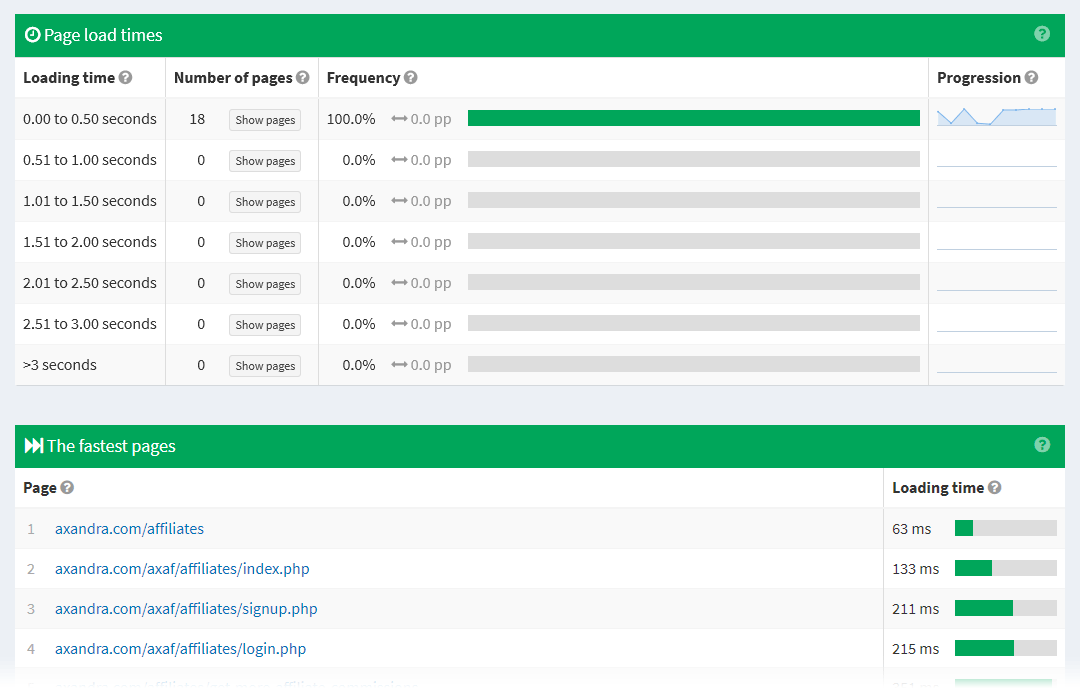Screen dimensions: 1080x689
Task: Click the help icon in the Page load times header
Action: (x=1042, y=34)
